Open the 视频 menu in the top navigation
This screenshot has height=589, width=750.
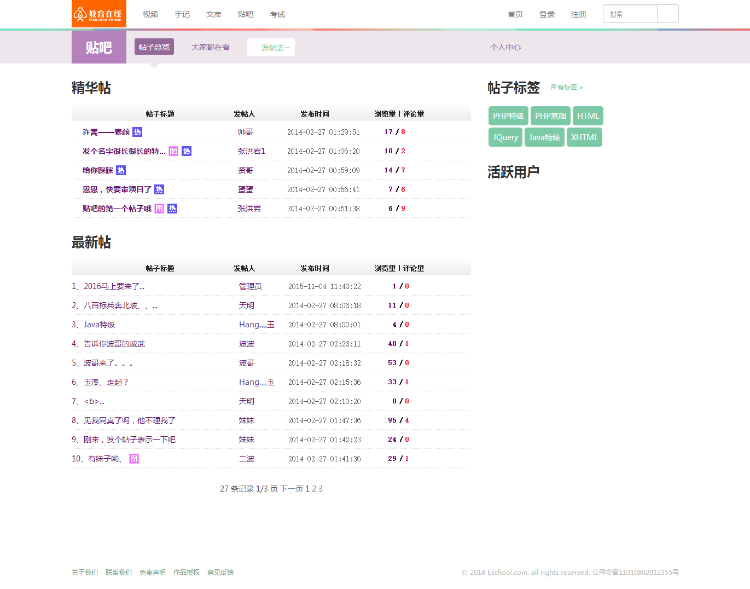[150, 15]
